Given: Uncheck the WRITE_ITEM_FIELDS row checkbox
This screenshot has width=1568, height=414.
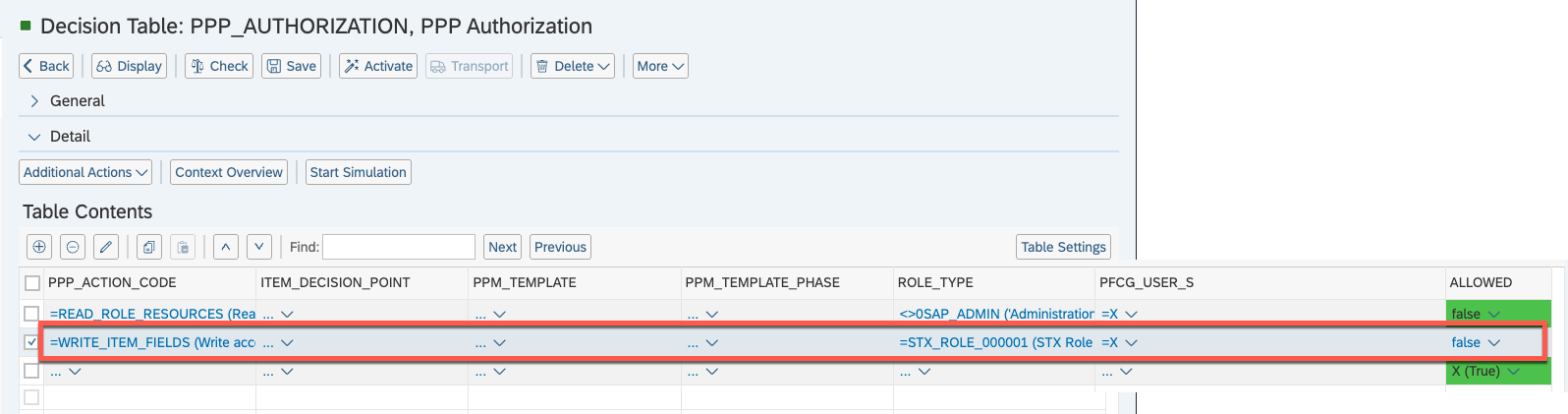Looking at the screenshot, I should [32, 342].
